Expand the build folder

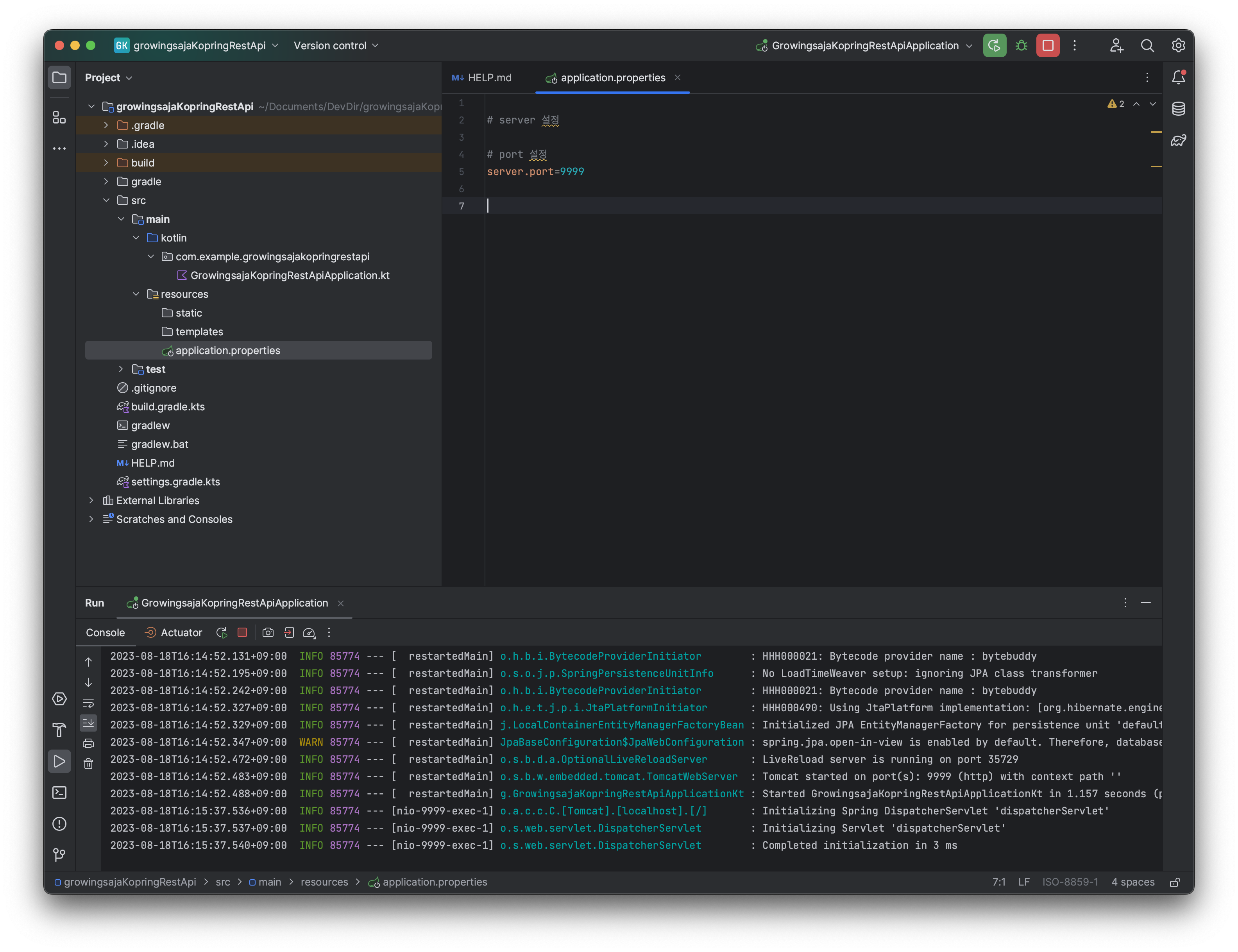point(106,163)
